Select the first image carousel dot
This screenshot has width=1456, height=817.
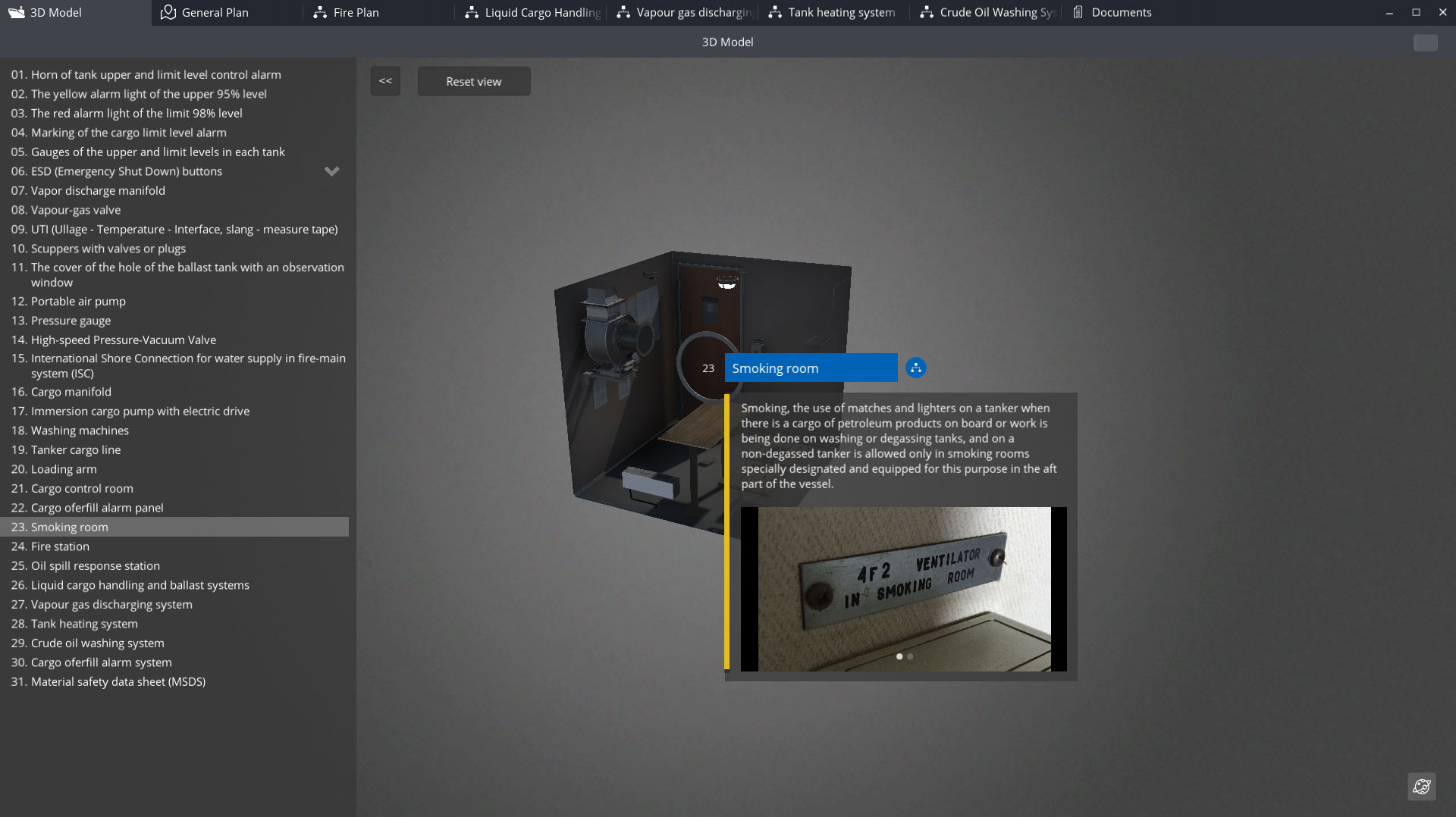tap(899, 656)
